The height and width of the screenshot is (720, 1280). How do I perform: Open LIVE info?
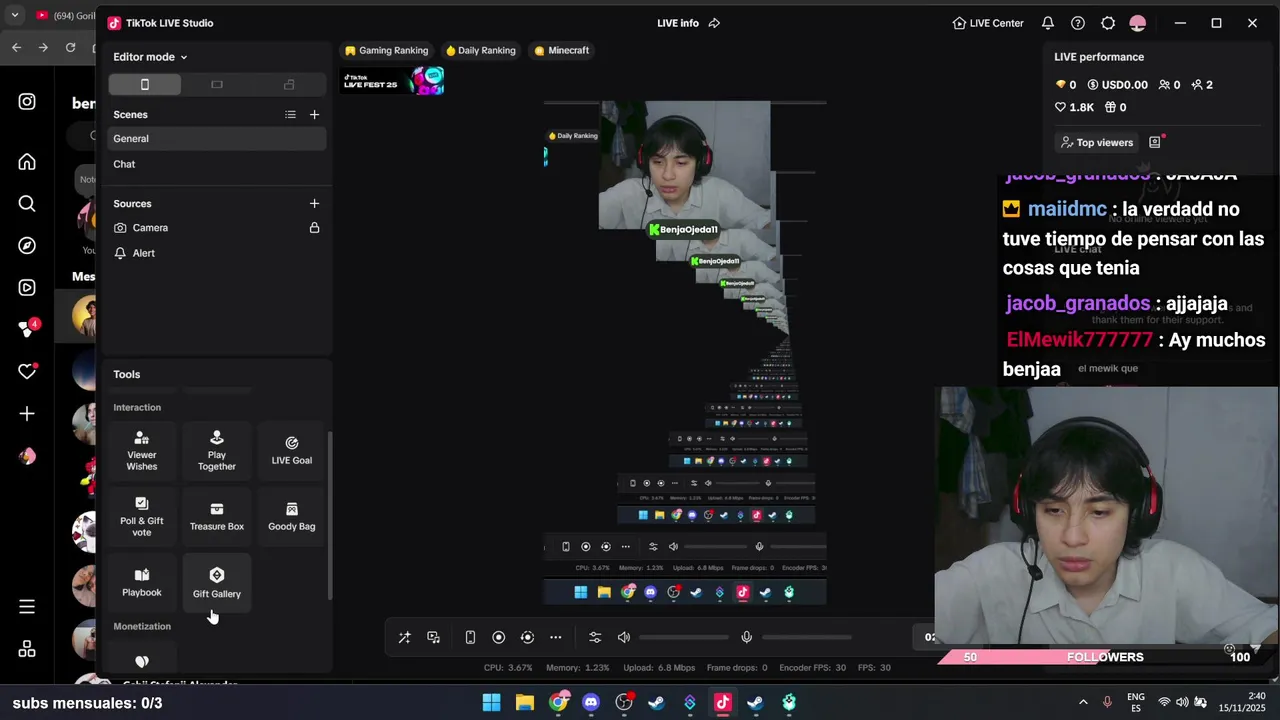click(x=678, y=23)
